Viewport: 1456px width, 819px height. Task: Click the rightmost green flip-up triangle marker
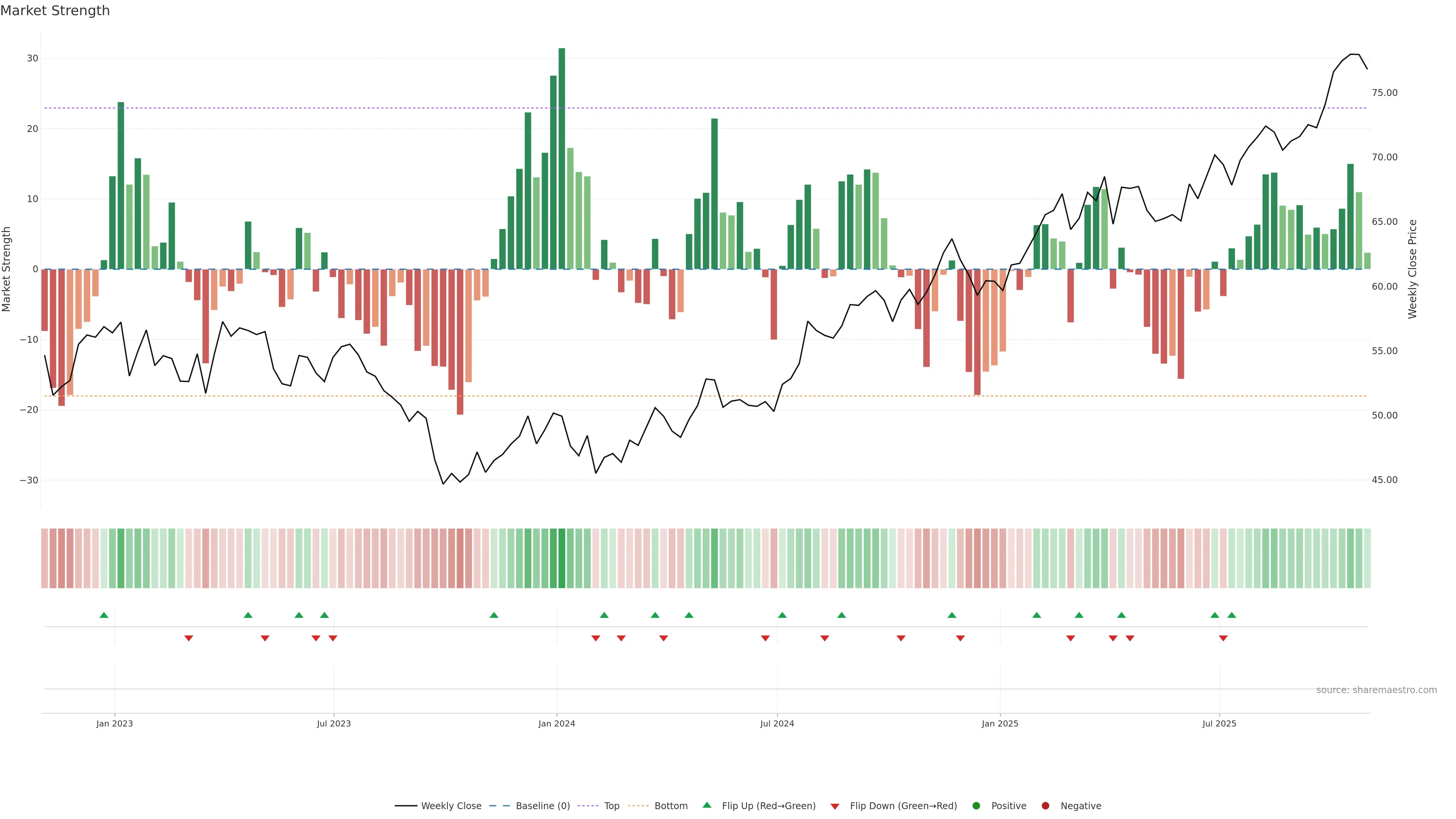coord(1232,615)
